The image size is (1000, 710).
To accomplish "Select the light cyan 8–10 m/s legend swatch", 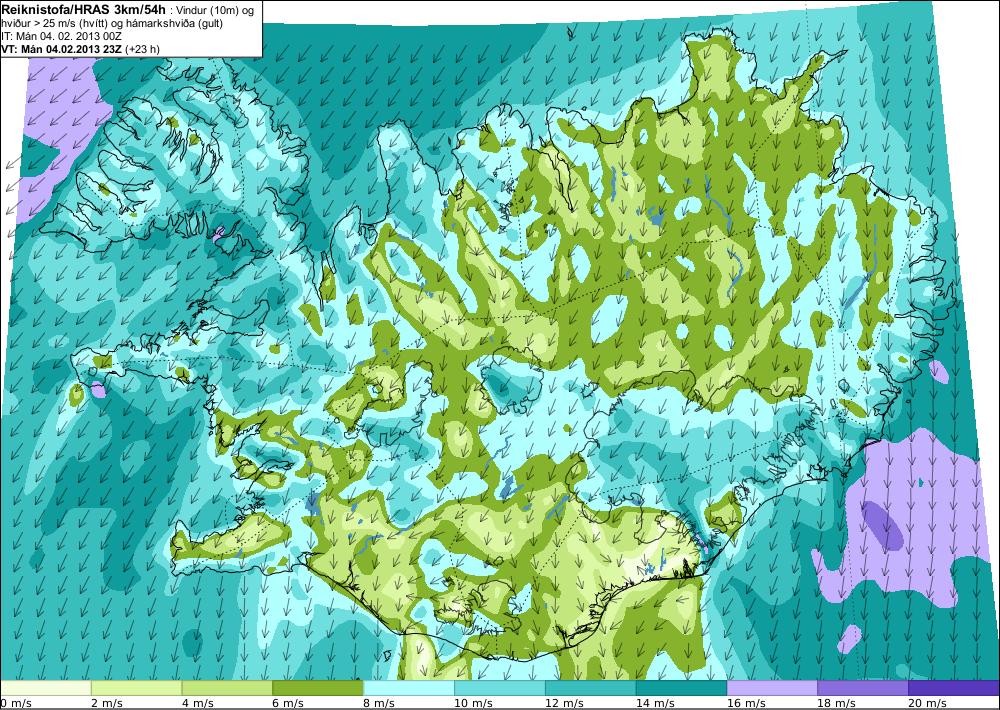I will coord(409,688).
